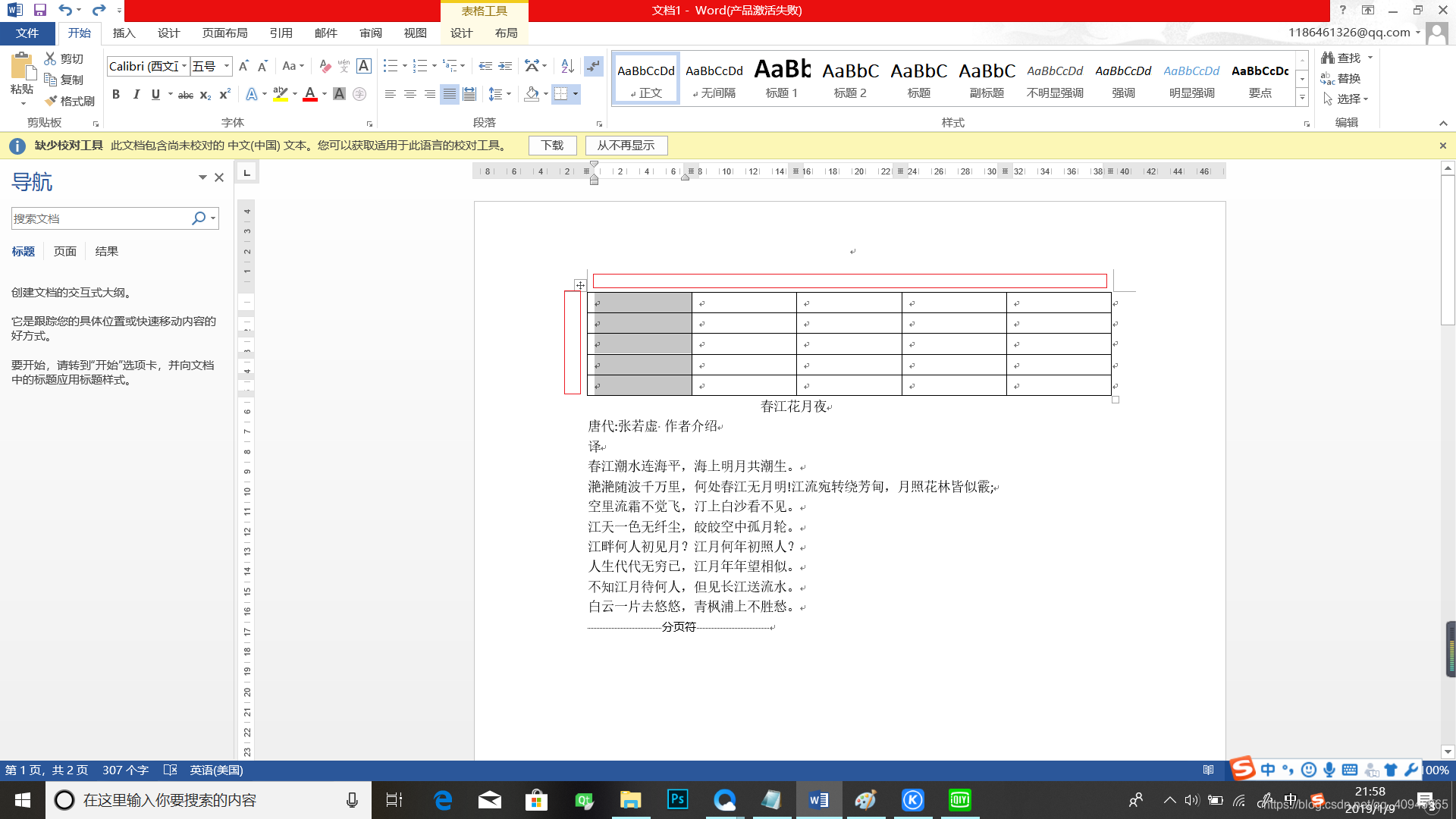
Task: Apply the Heading 1 style
Action: click(x=782, y=79)
